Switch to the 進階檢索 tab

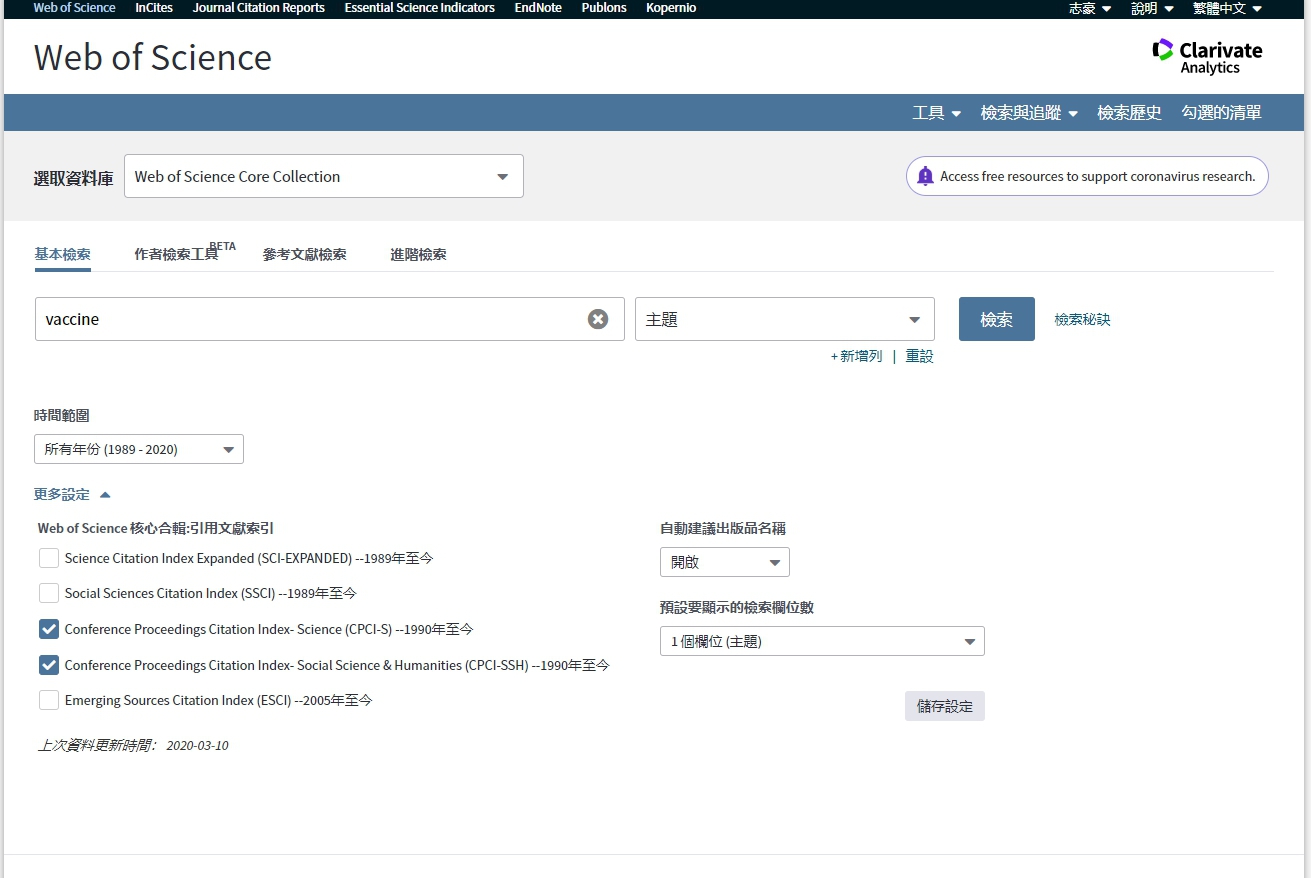(x=418, y=254)
